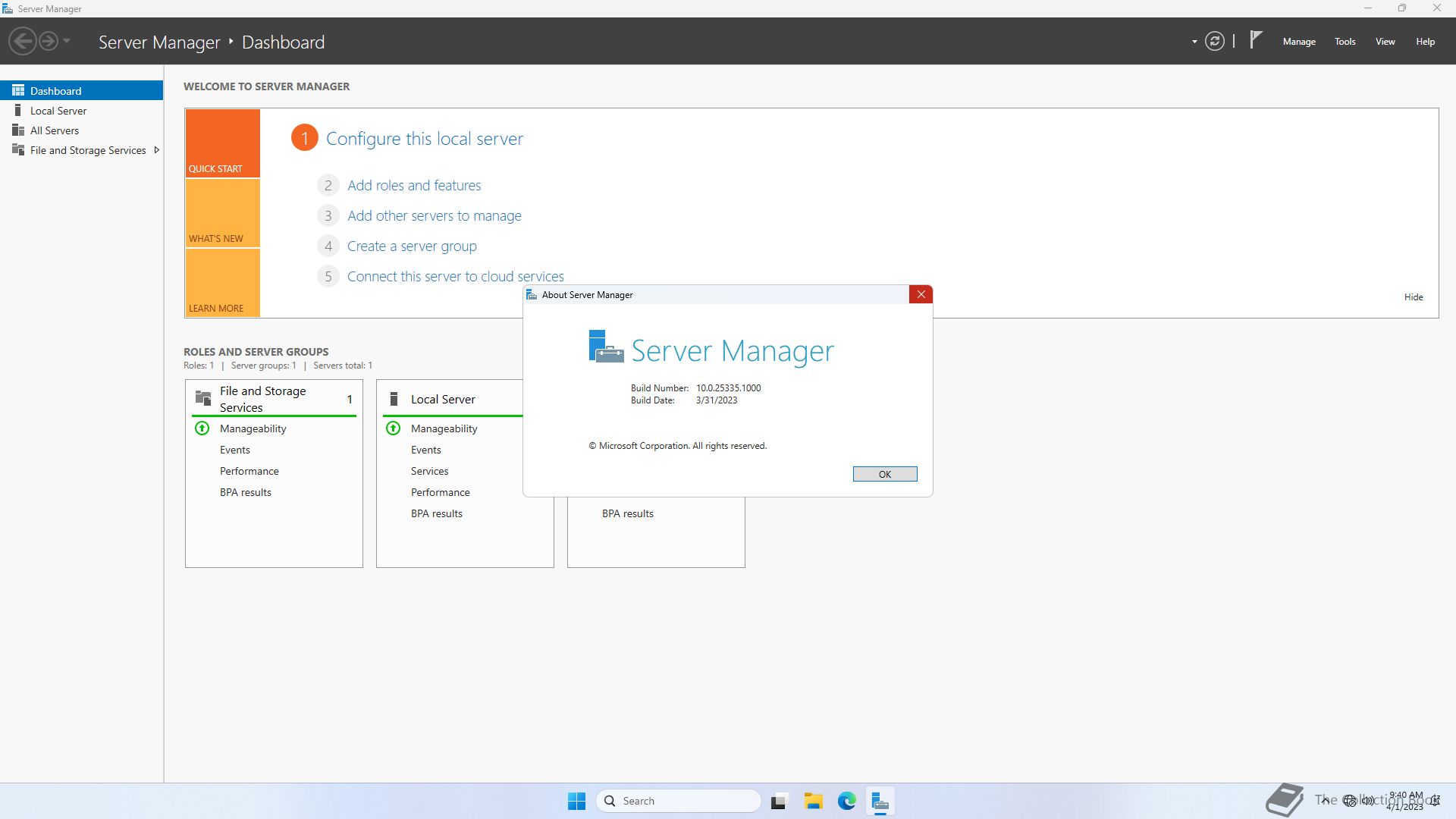Select Local Server in sidebar
This screenshot has height=819, width=1456.
coord(58,111)
